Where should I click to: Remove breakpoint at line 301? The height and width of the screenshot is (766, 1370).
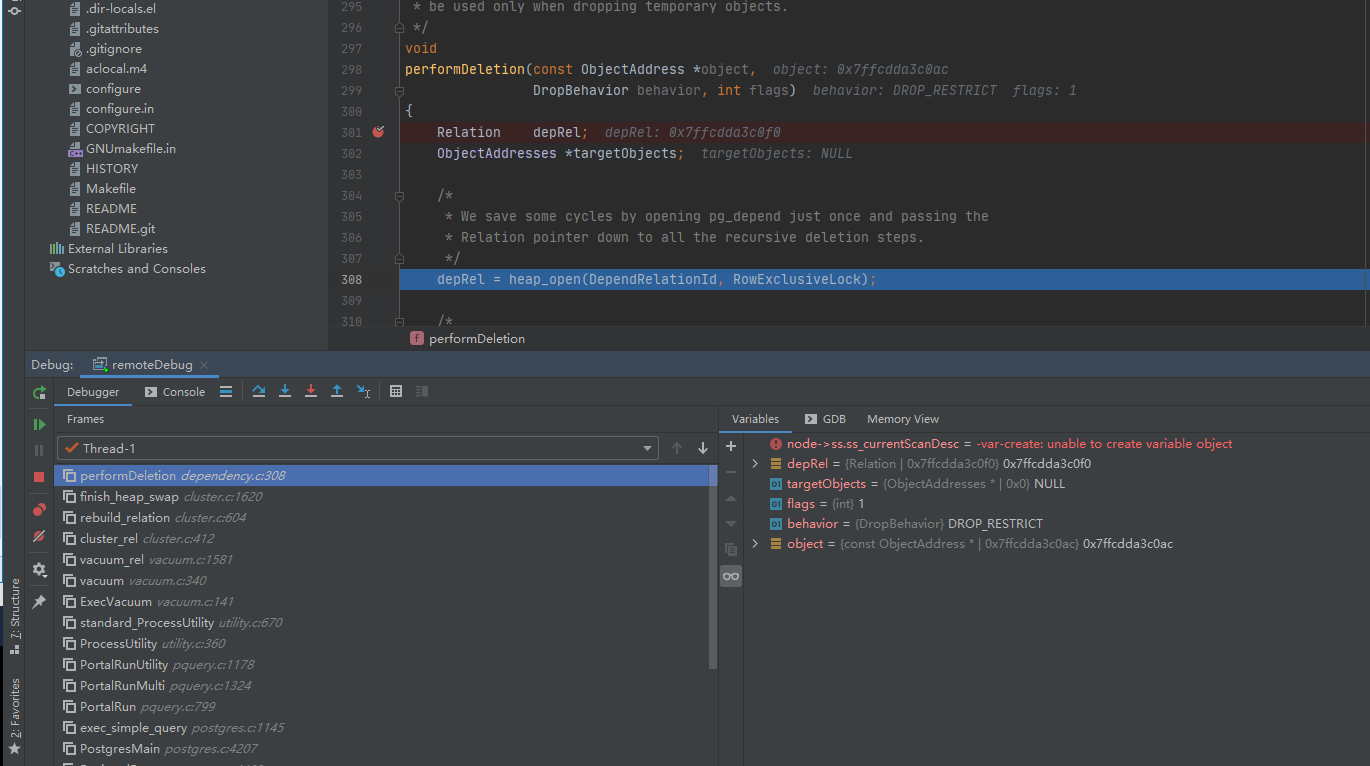tap(379, 132)
